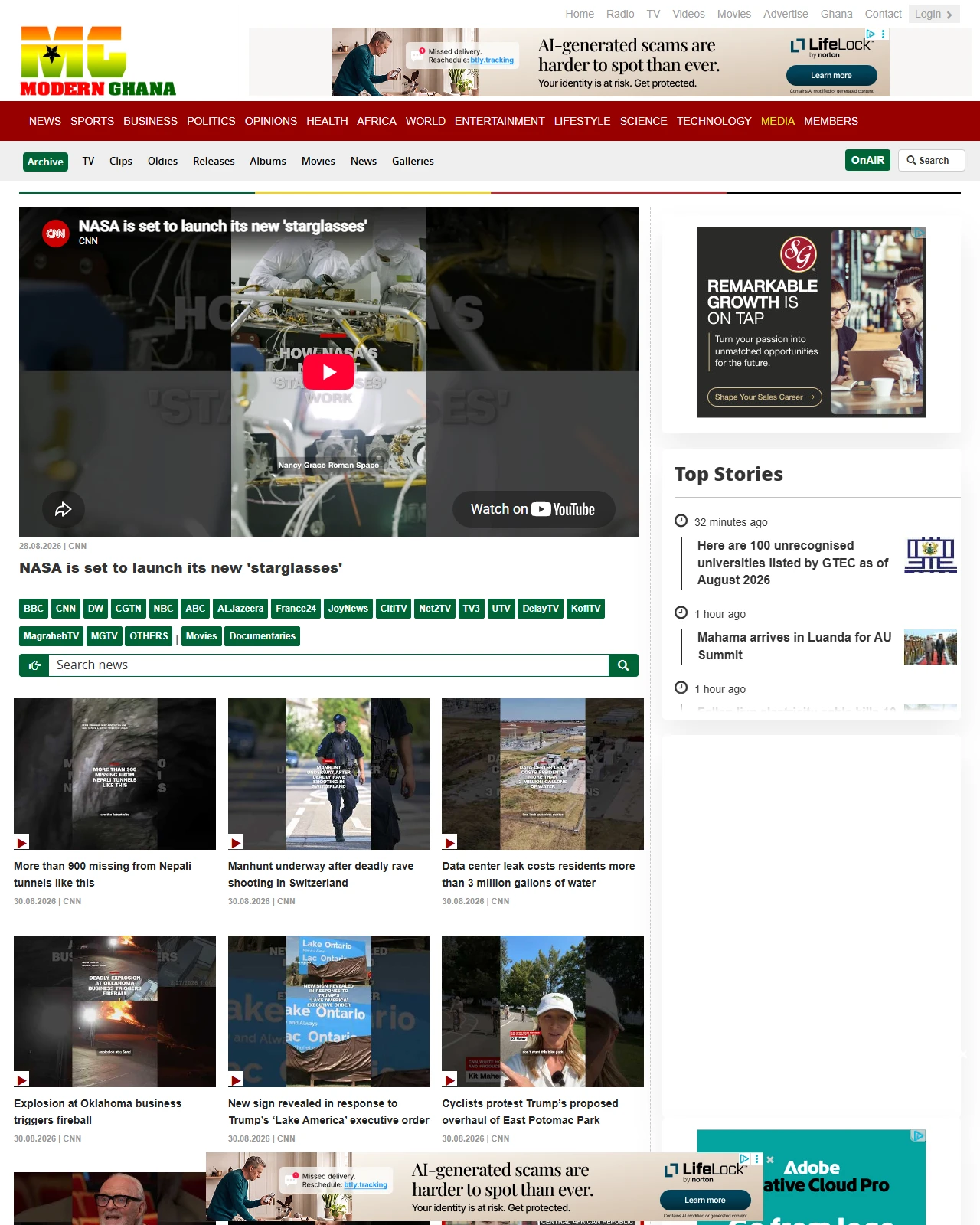Click the play icon on Lake Ontario thumbnail
The height and width of the screenshot is (1225, 980).
tap(236, 1080)
